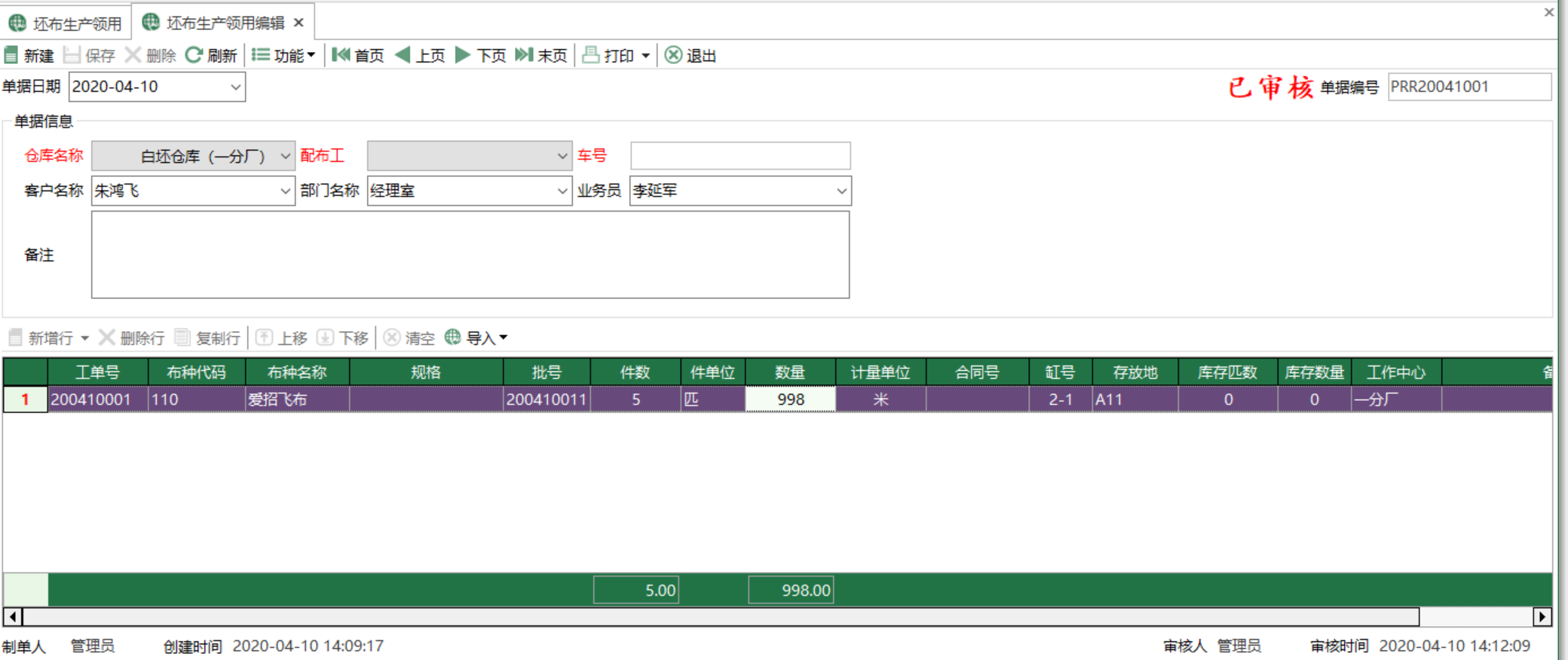This screenshot has height=660, width=1568.
Task: Click the 删除 (Delete) toolbar icon
Action: coord(133,55)
